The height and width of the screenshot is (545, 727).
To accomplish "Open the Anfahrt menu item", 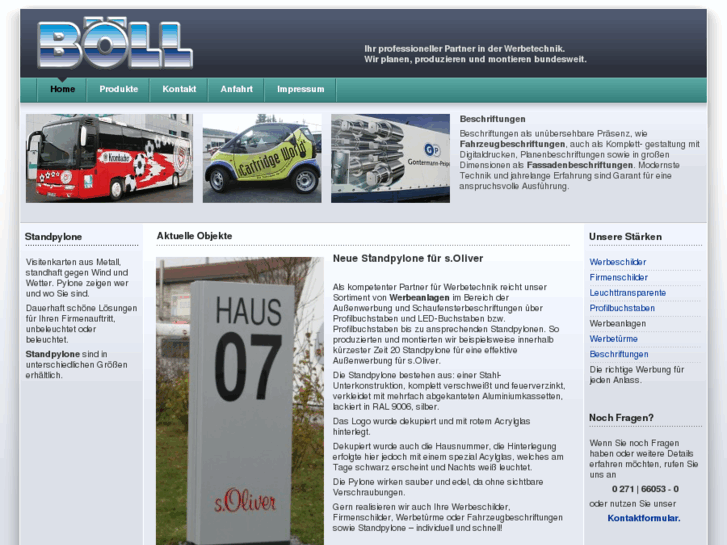I will 236,89.
